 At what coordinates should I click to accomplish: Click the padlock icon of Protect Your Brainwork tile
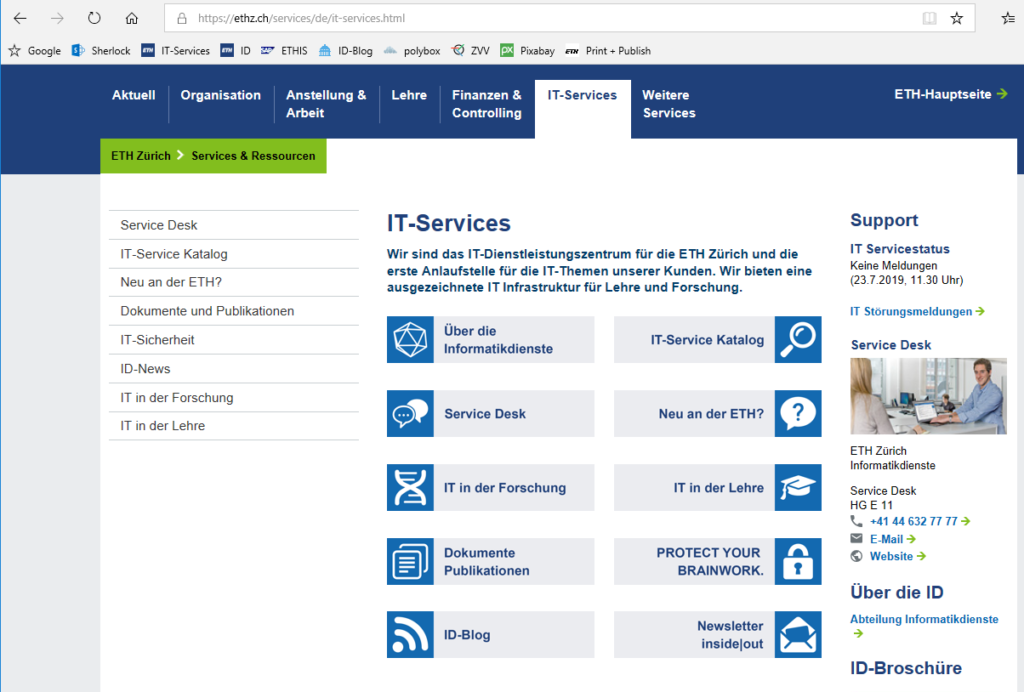798,561
